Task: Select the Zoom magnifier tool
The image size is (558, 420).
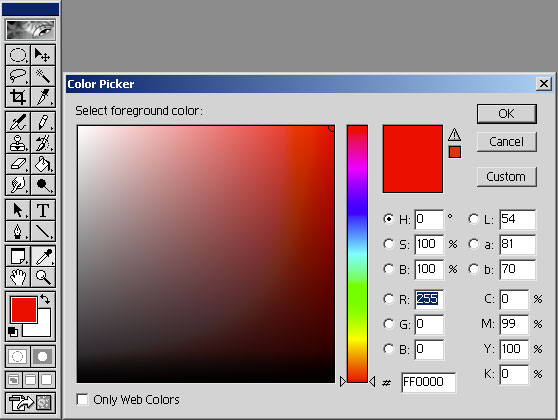Action: [x=43, y=277]
